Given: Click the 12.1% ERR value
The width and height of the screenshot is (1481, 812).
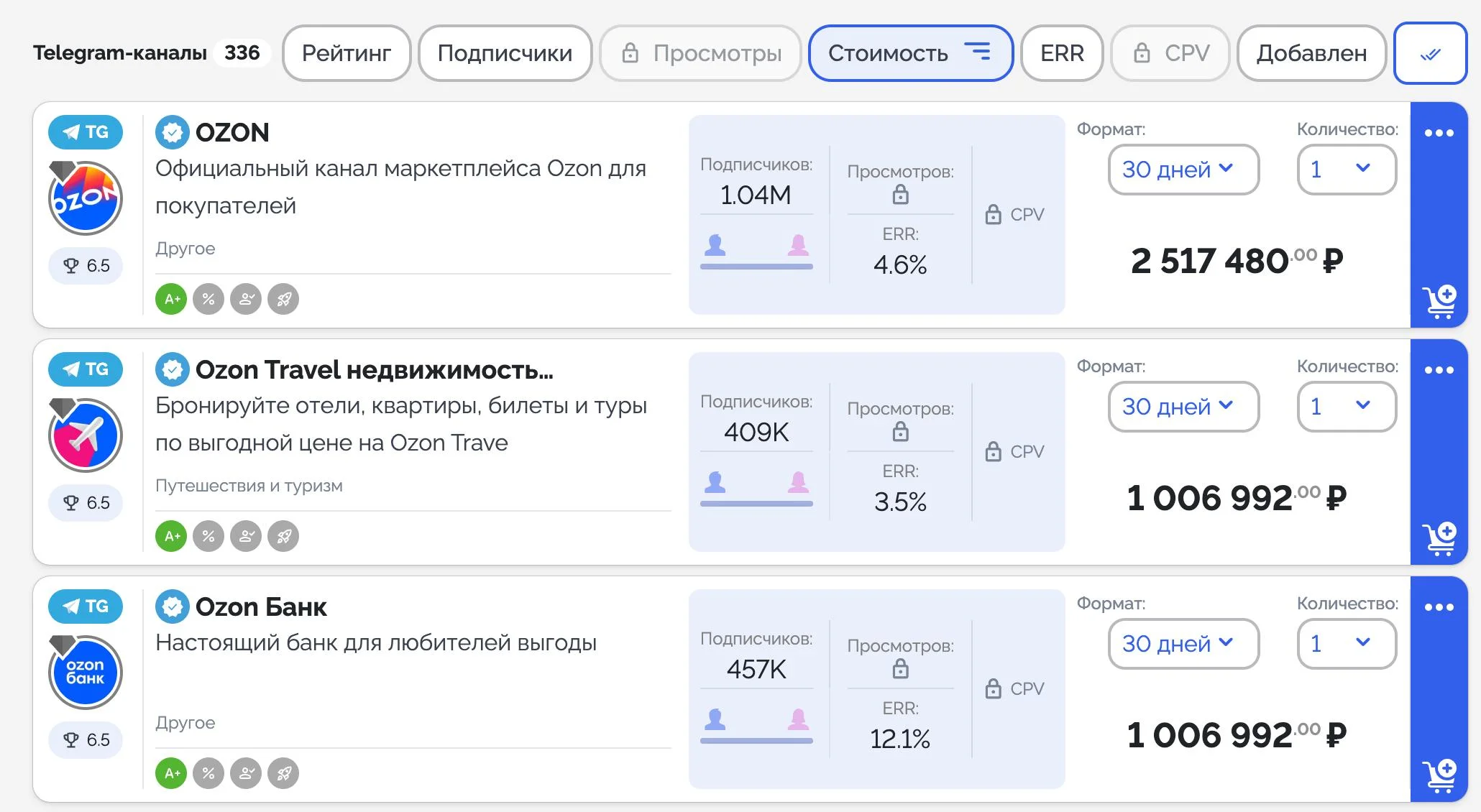Looking at the screenshot, I should coord(900,739).
